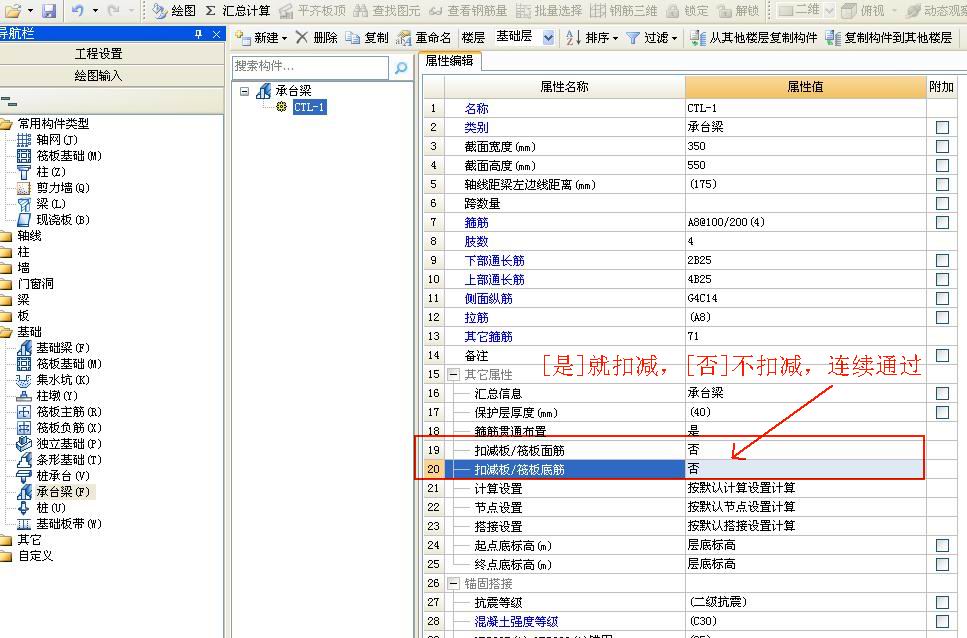Select 基础梁(F) under 基础

pos(53,348)
